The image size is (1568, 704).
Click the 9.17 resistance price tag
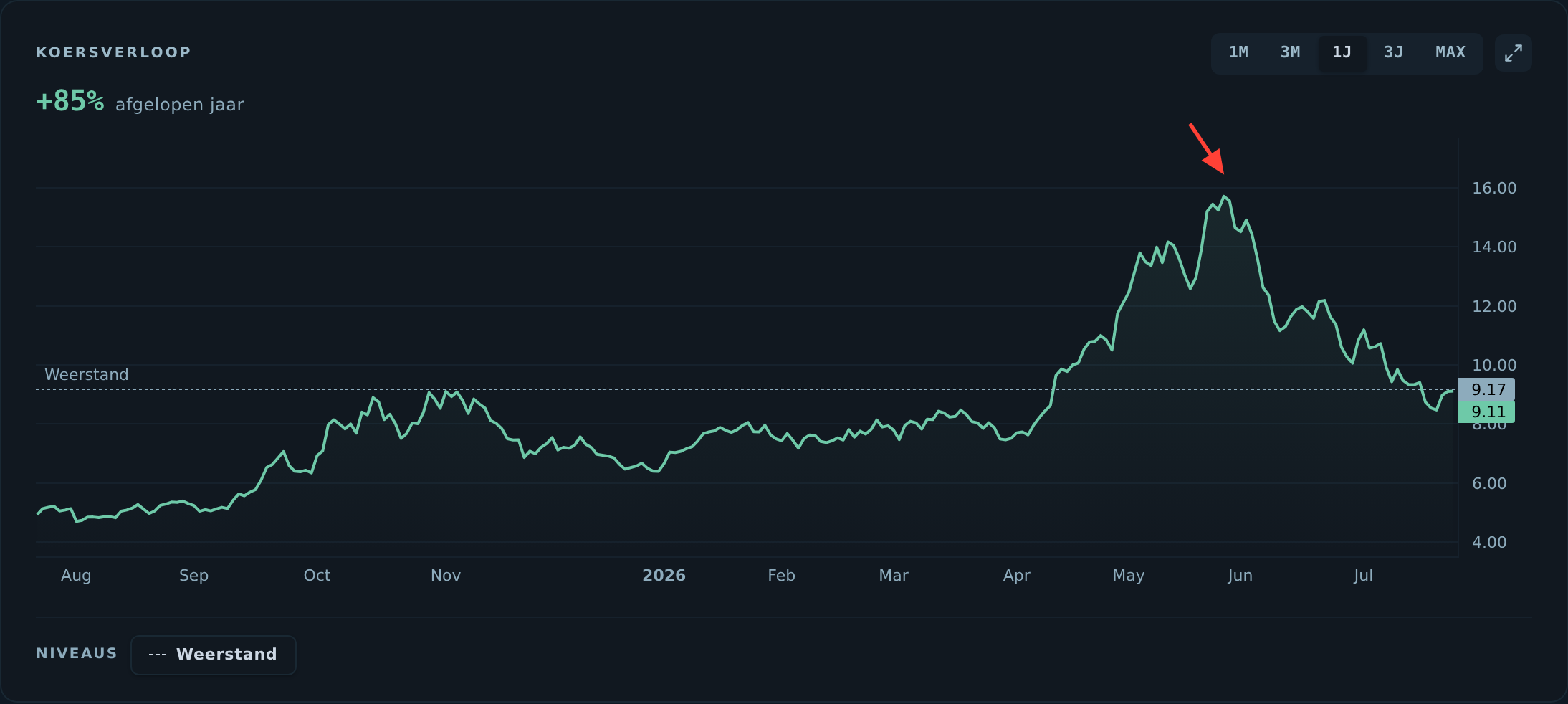1486,389
